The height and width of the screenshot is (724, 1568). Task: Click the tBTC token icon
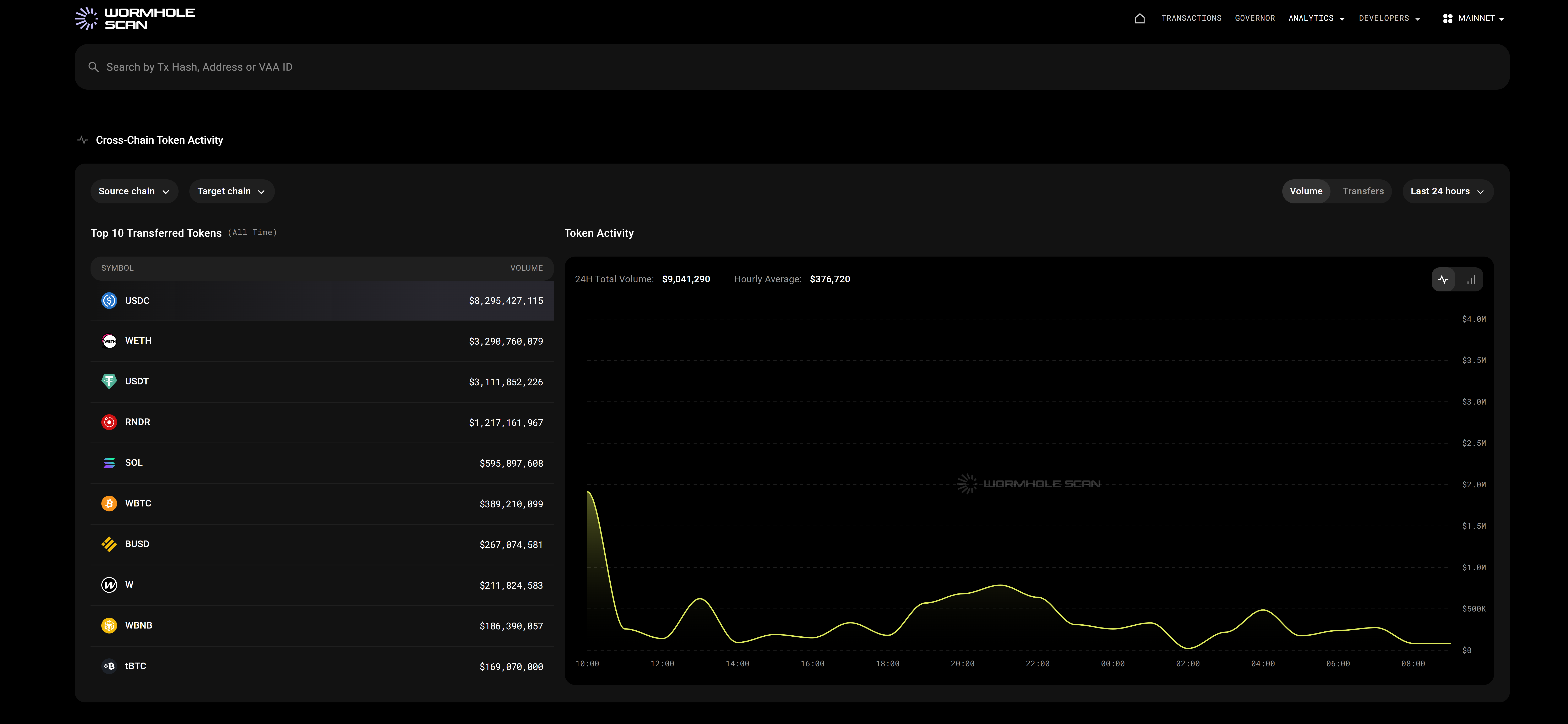[109, 666]
